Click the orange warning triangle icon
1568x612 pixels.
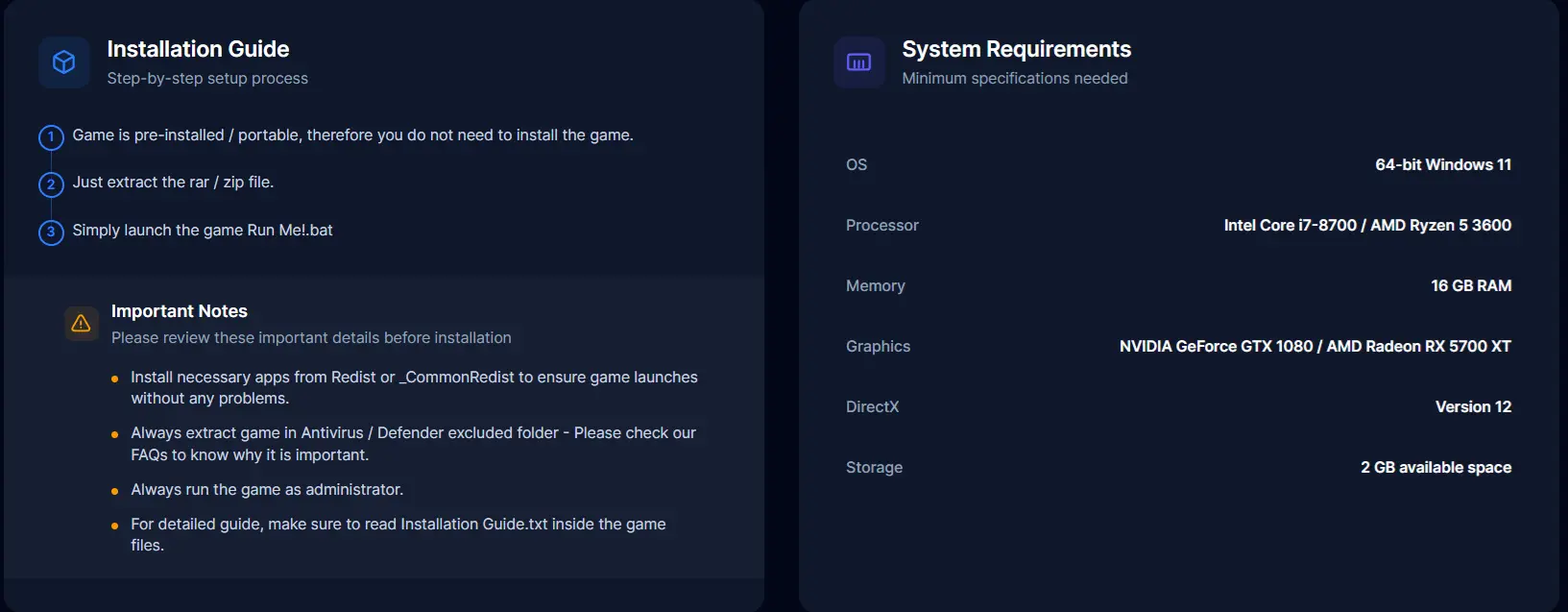82,324
